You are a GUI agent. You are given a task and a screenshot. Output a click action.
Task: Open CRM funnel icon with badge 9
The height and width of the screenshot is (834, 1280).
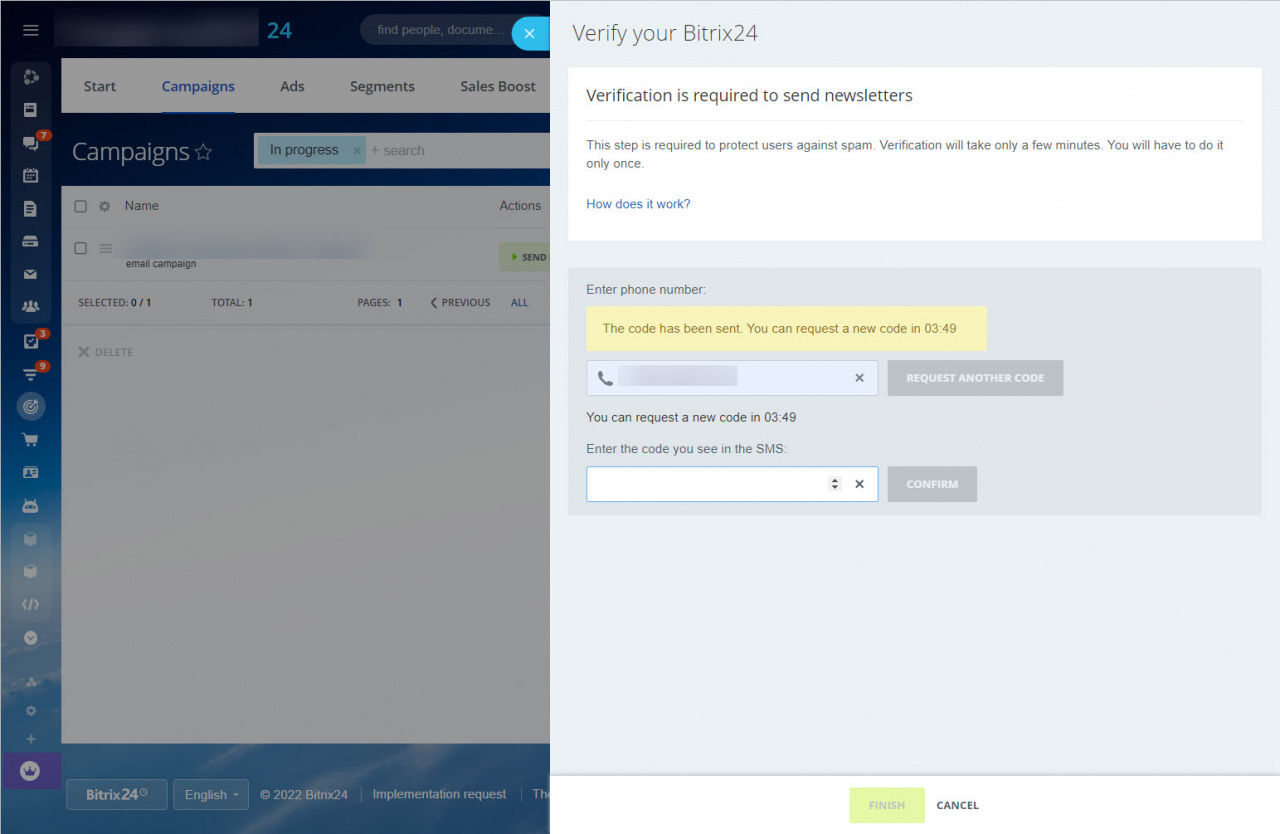point(30,374)
